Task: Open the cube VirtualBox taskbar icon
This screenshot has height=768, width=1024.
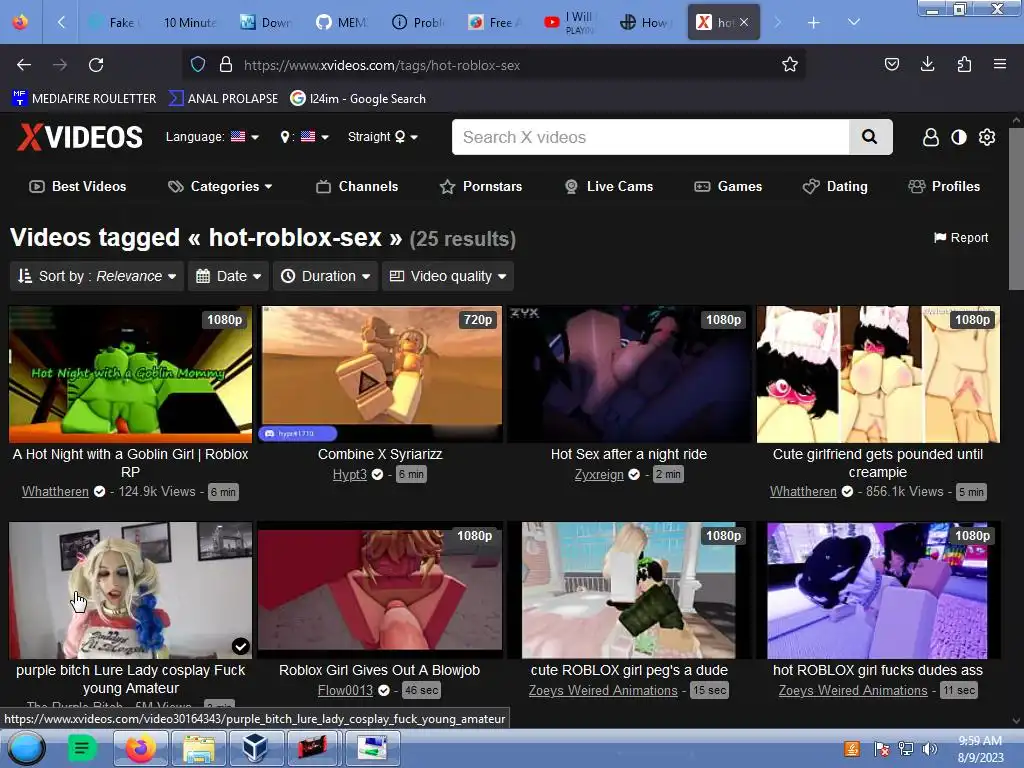Action: click(255, 748)
